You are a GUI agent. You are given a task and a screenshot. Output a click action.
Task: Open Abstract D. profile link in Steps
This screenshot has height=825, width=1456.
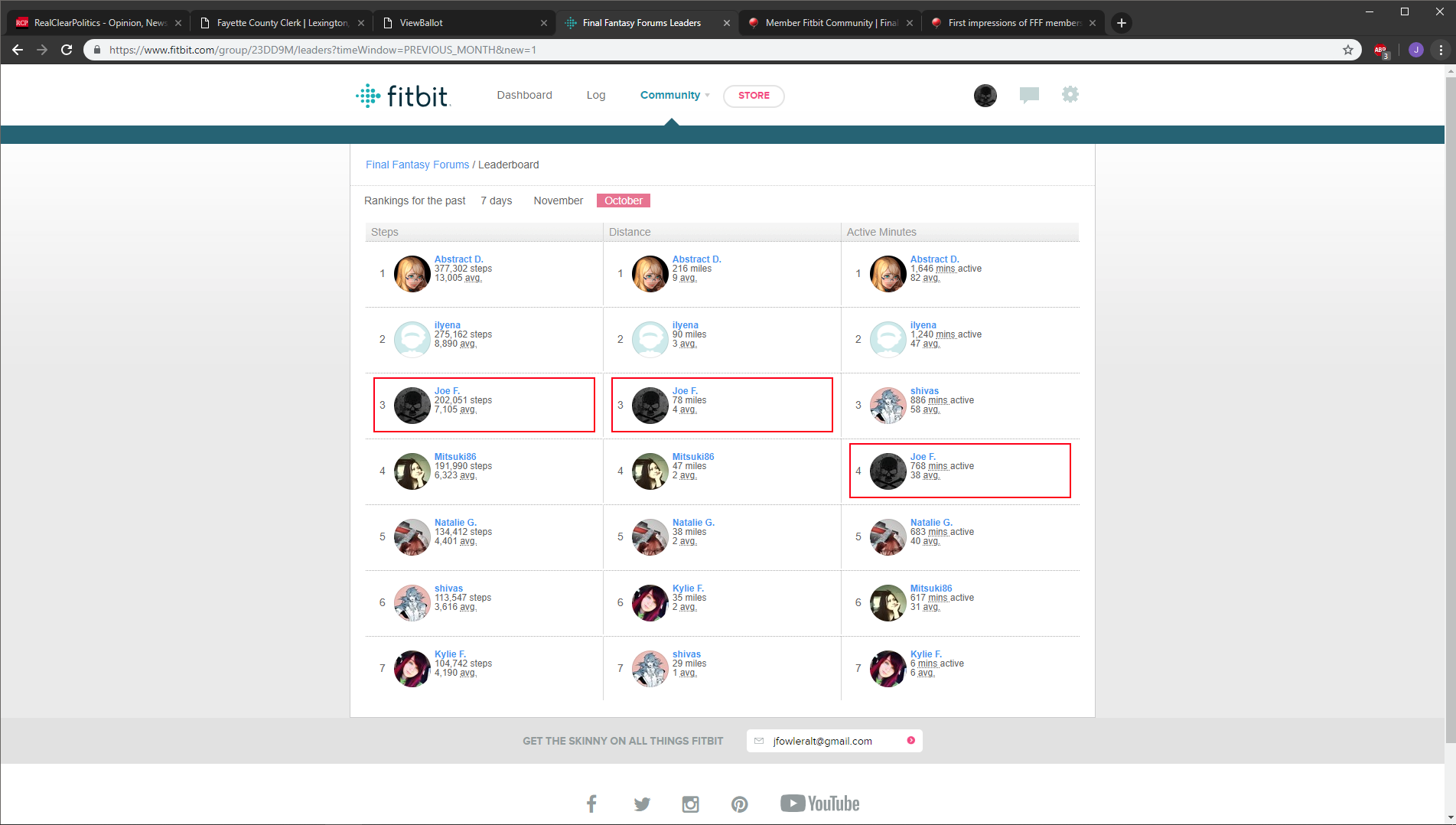click(459, 259)
